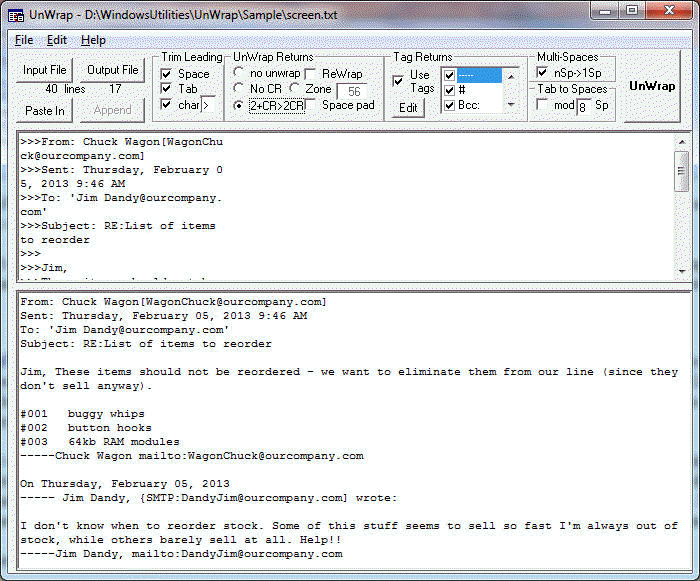Viewport: 700px width, 581px height.
Task: Click '>>>Subject: RE:List of items' input line
Action: click(x=118, y=226)
